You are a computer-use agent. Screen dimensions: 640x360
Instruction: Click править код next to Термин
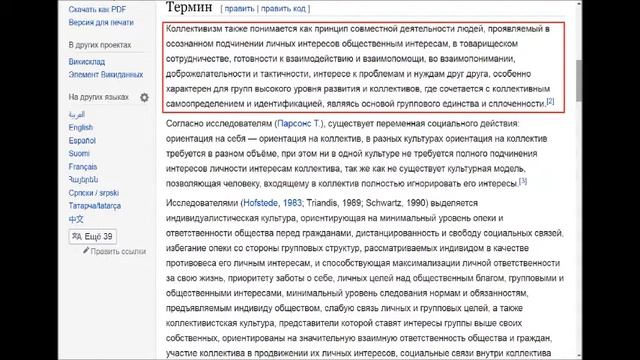coord(283,9)
